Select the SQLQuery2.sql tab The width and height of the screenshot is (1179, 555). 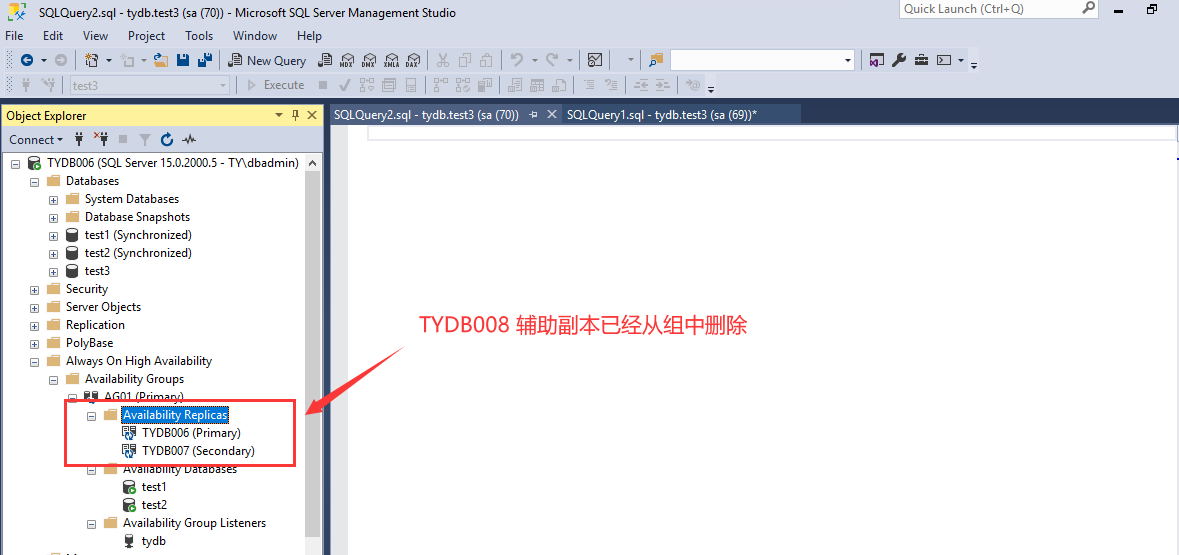tap(426, 114)
